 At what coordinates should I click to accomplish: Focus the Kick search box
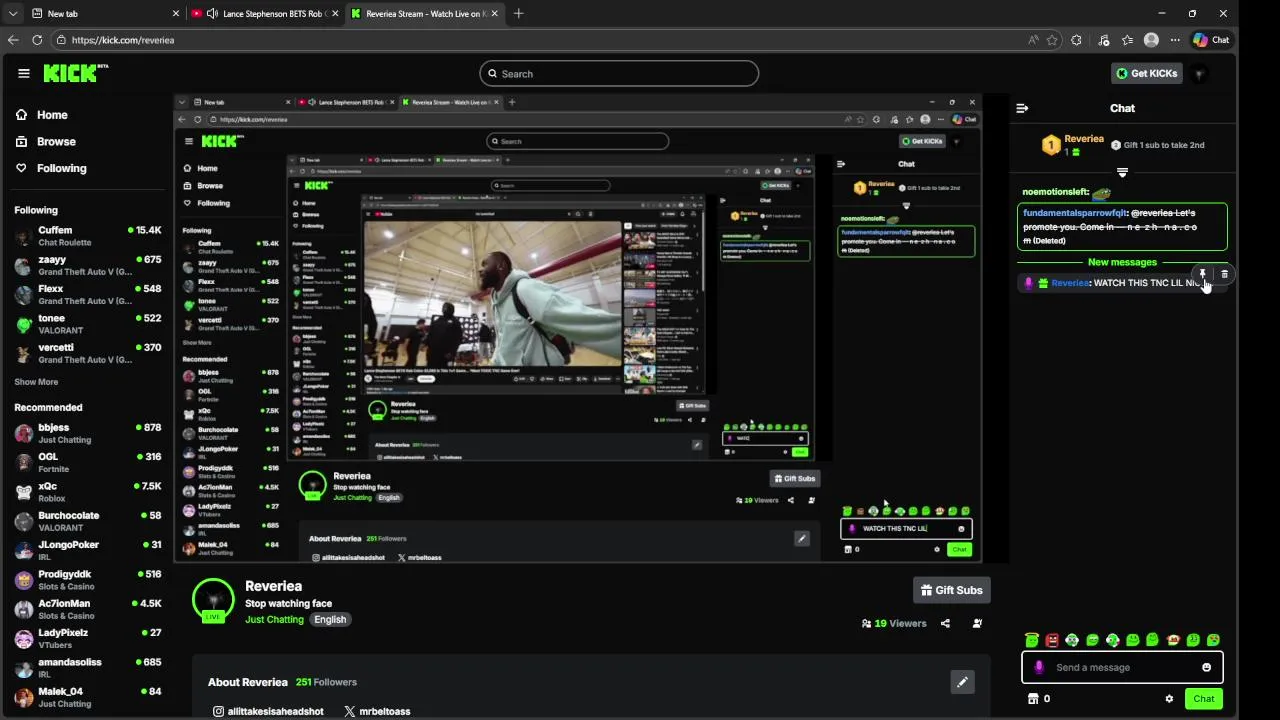pos(619,74)
